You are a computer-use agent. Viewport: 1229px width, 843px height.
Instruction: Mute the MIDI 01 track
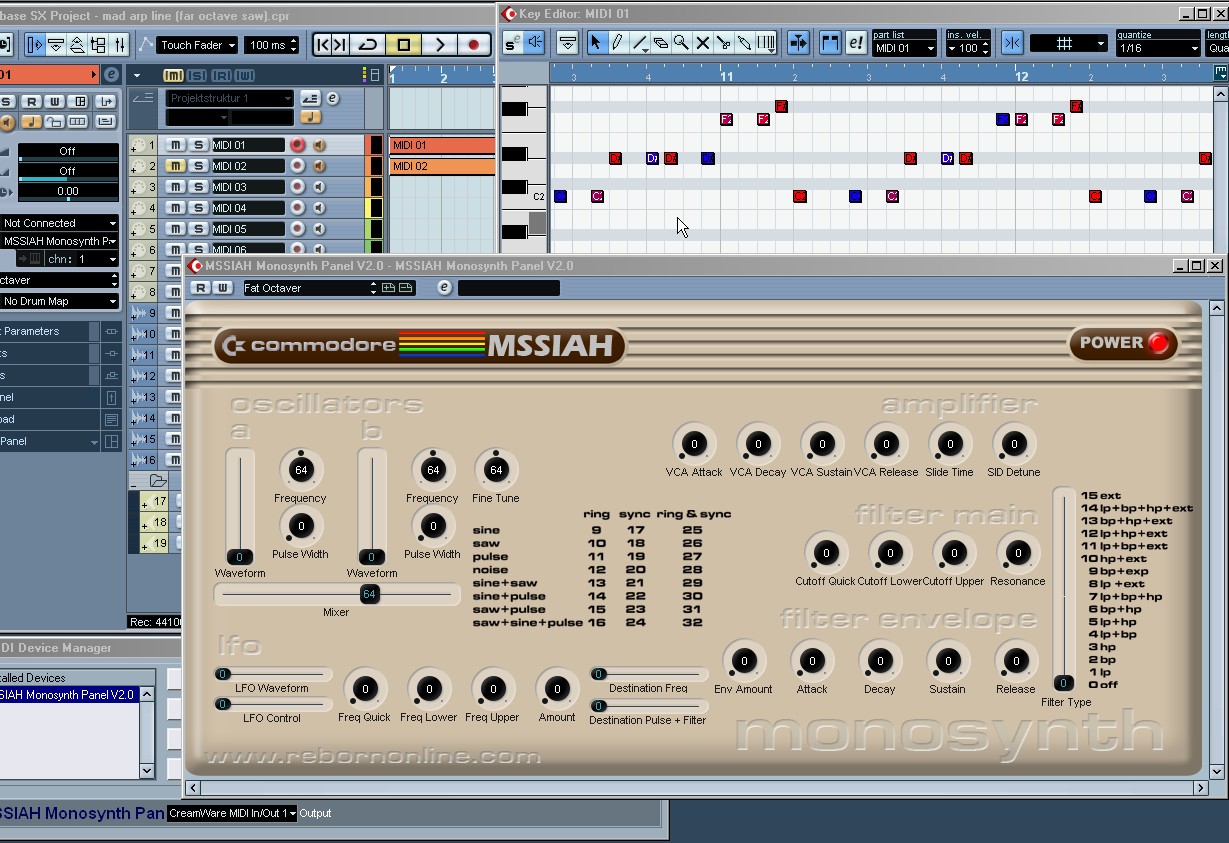coord(176,145)
